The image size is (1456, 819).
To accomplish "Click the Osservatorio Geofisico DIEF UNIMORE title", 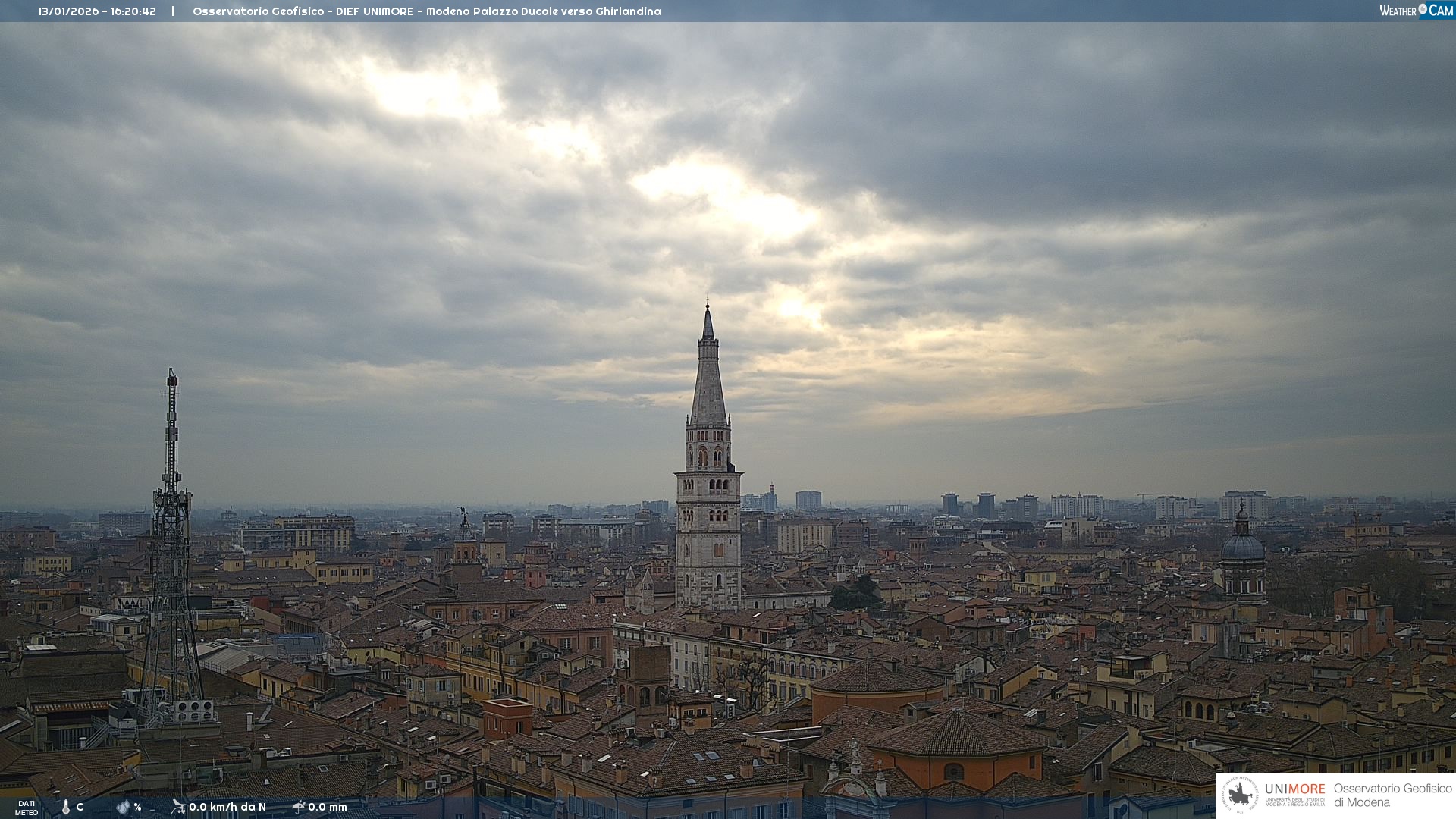I will coord(426,11).
